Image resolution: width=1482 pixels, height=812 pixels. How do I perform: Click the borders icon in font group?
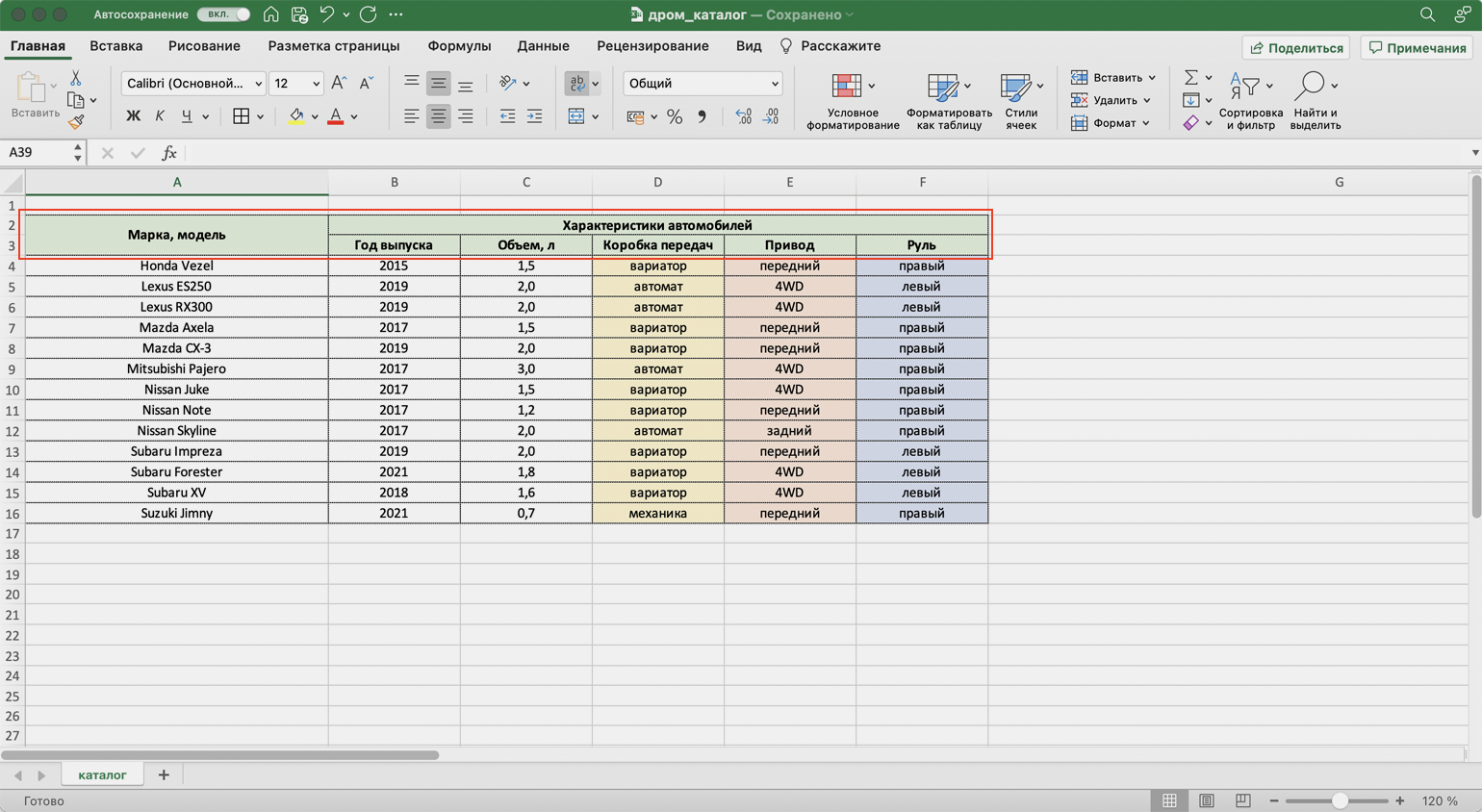241,116
